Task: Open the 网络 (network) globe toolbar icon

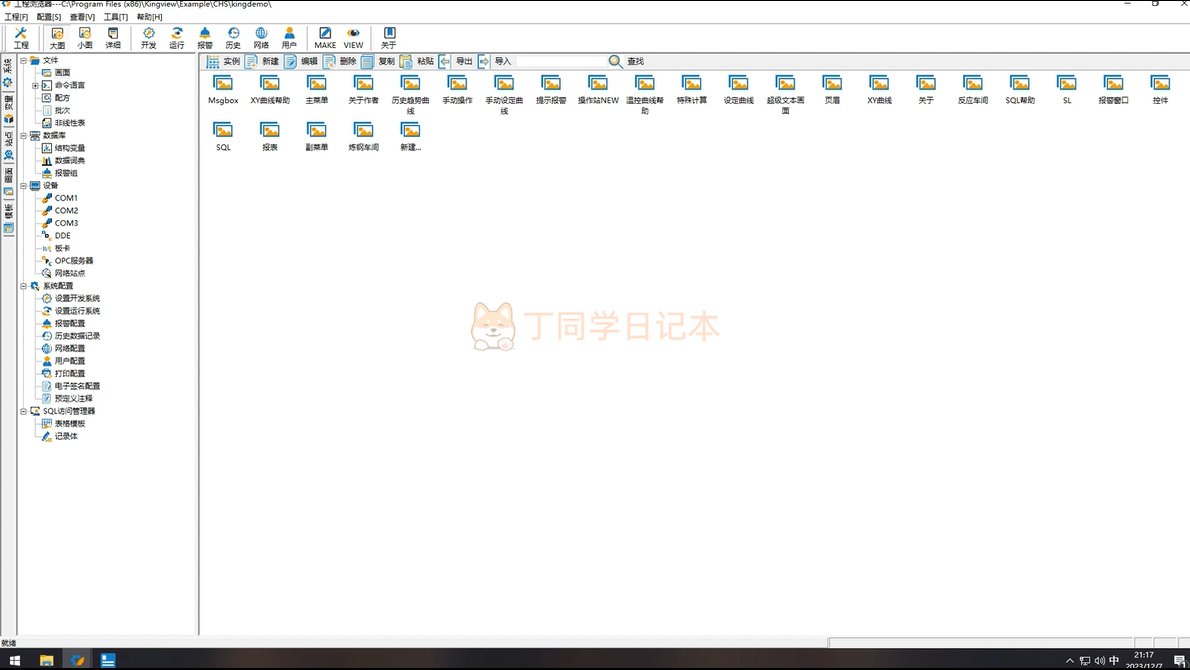Action: coord(261,38)
